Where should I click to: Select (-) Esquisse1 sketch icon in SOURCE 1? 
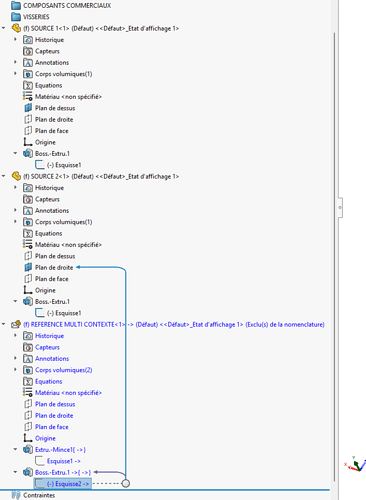click(40, 165)
